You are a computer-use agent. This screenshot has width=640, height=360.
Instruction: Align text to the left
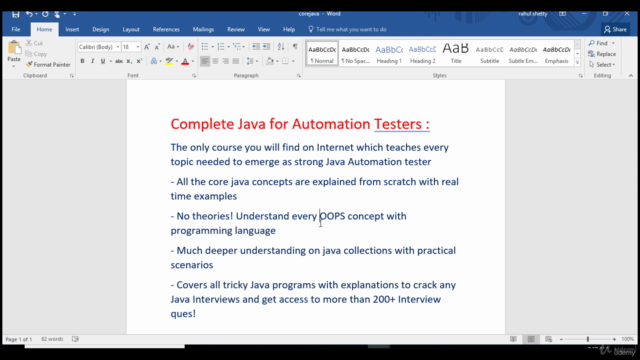click(x=205, y=61)
